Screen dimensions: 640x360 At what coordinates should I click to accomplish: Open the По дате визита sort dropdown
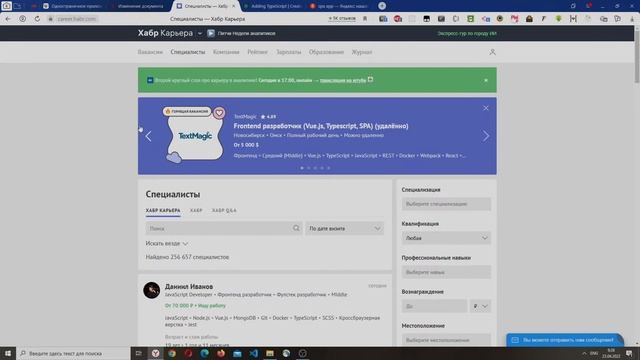coord(344,229)
